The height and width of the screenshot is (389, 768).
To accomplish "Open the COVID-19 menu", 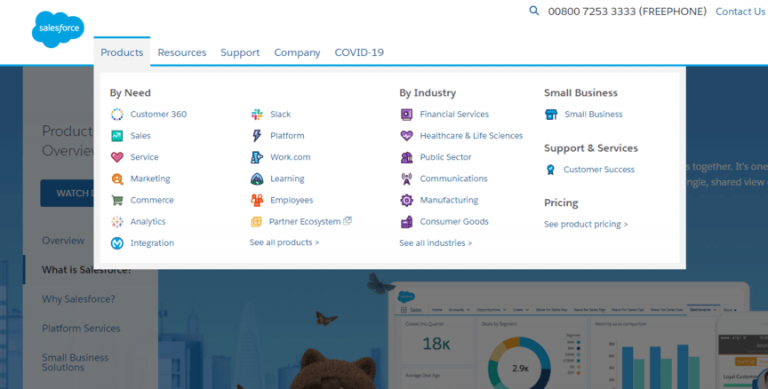I will pyautogui.click(x=359, y=52).
